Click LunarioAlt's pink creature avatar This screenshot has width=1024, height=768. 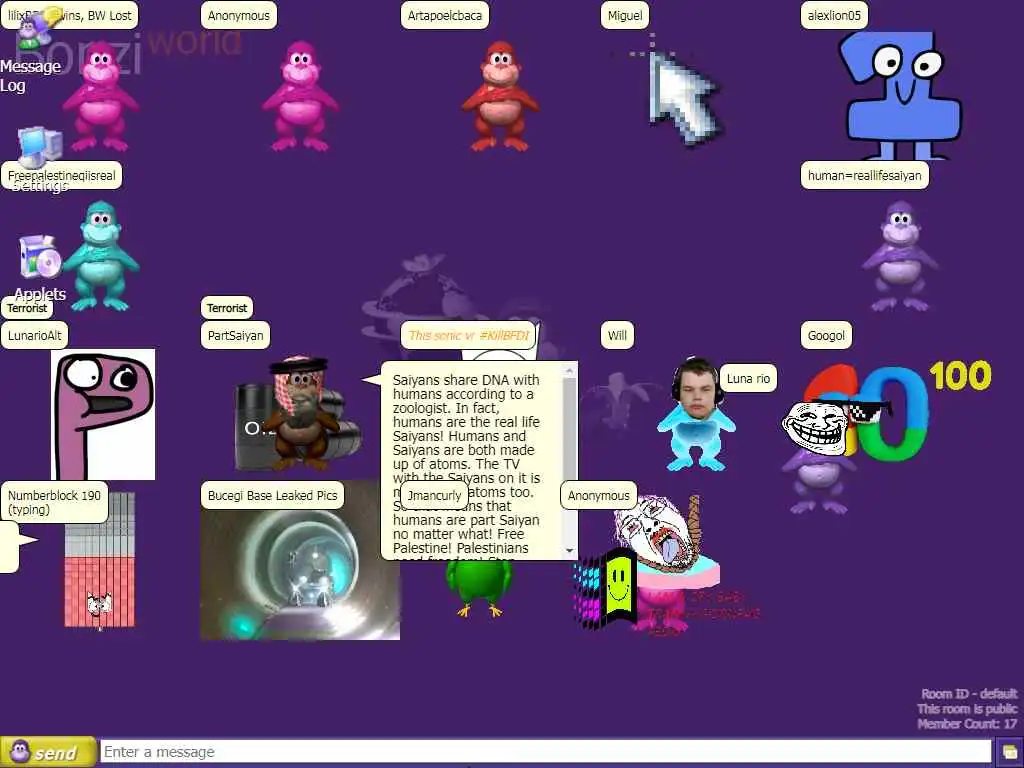(x=103, y=414)
